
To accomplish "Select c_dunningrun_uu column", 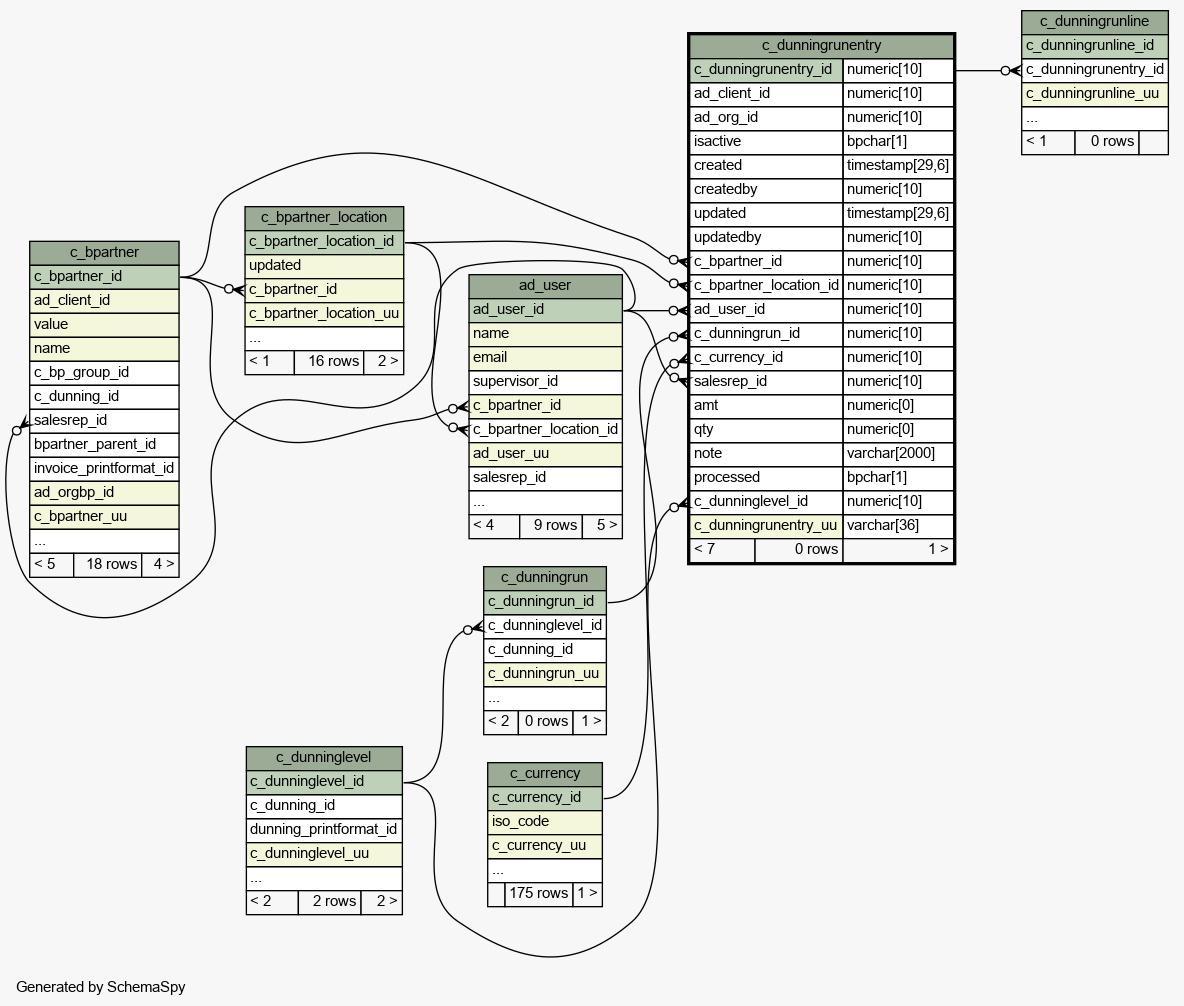I will point(544,674).
